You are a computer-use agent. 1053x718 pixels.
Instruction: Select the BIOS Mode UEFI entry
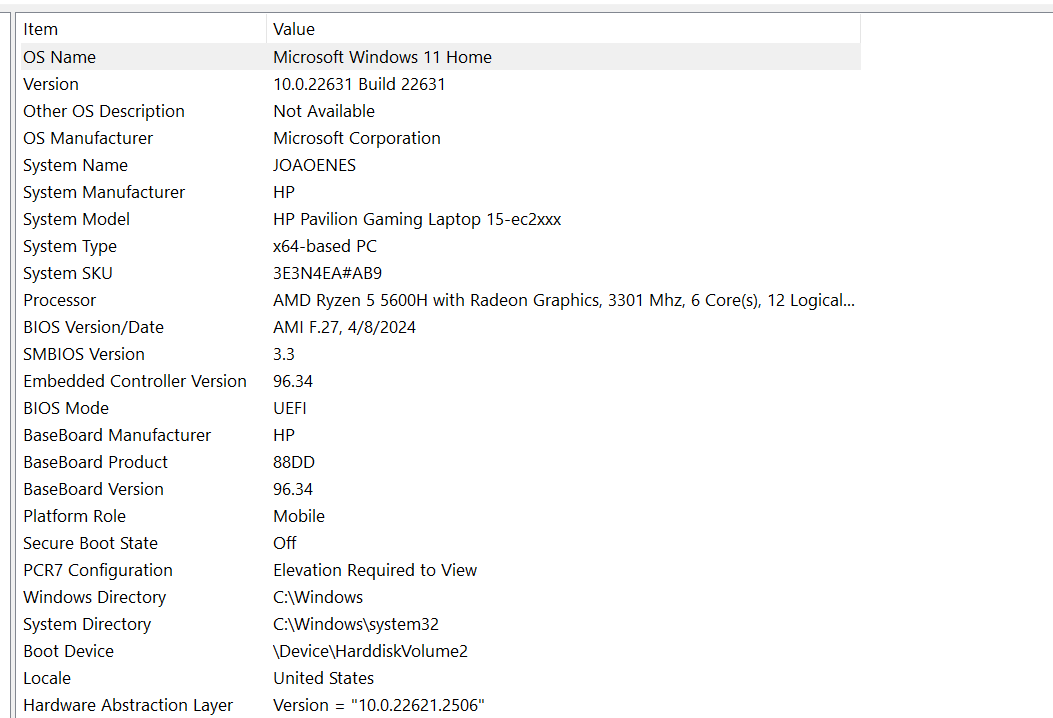click(x=289, y=408)
